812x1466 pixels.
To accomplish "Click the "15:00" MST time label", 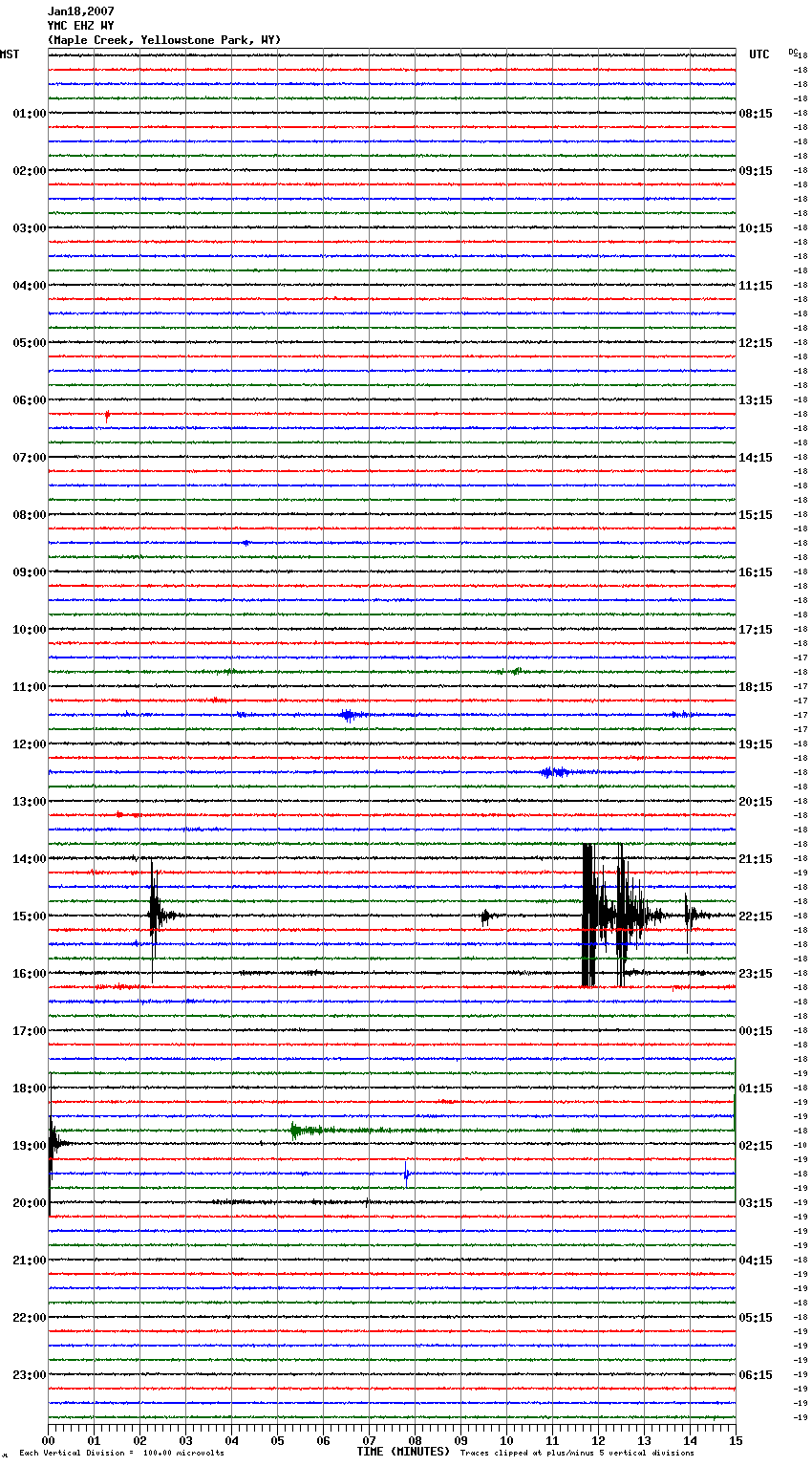I will click(x=30, y=916).
